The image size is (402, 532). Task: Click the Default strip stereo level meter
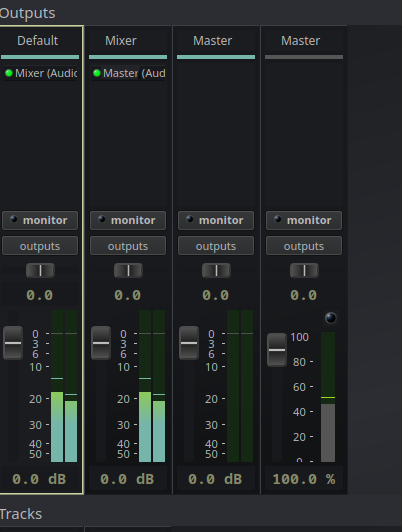(x=64, y=386)
